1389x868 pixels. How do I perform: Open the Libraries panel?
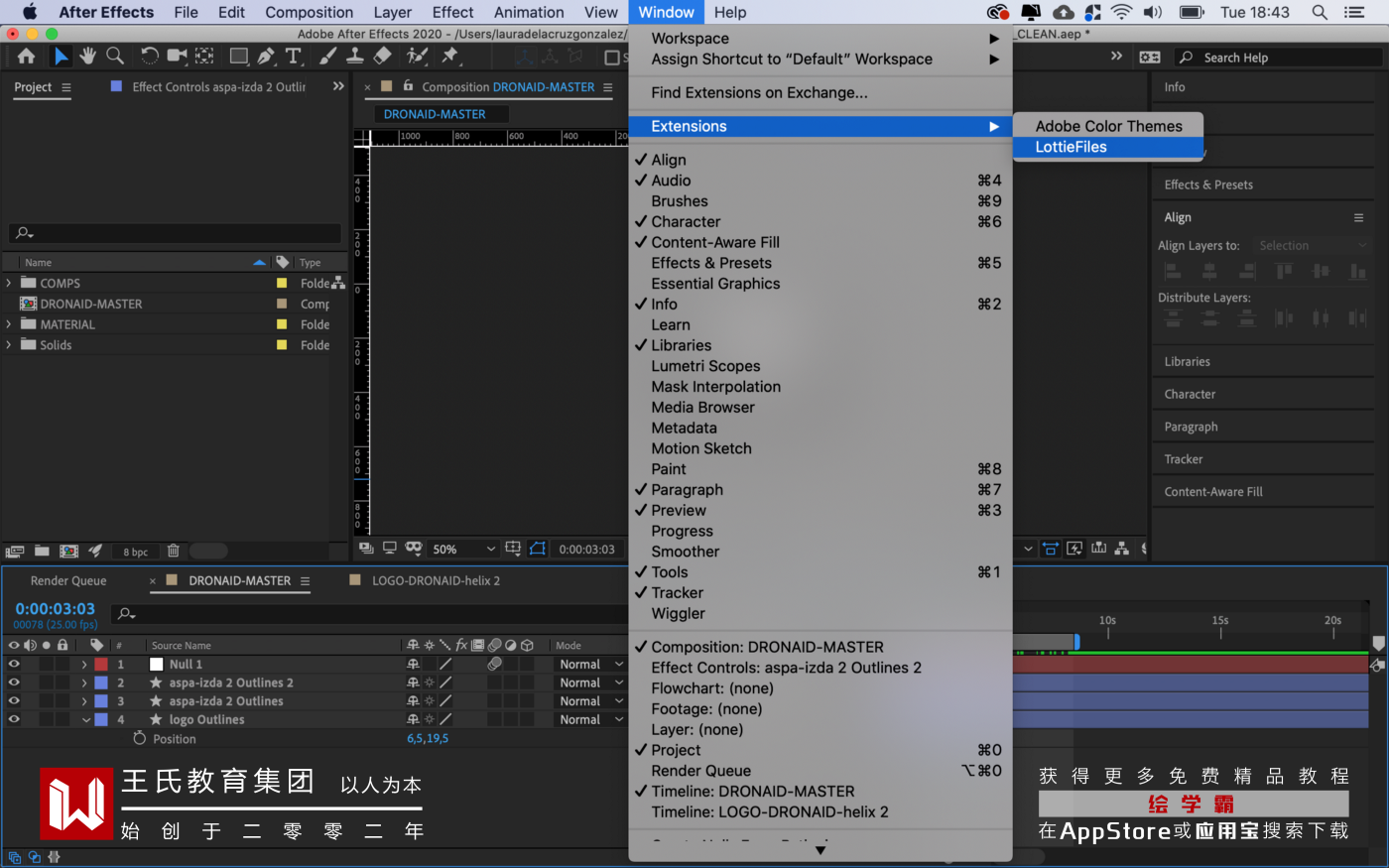pos(1187,362)
